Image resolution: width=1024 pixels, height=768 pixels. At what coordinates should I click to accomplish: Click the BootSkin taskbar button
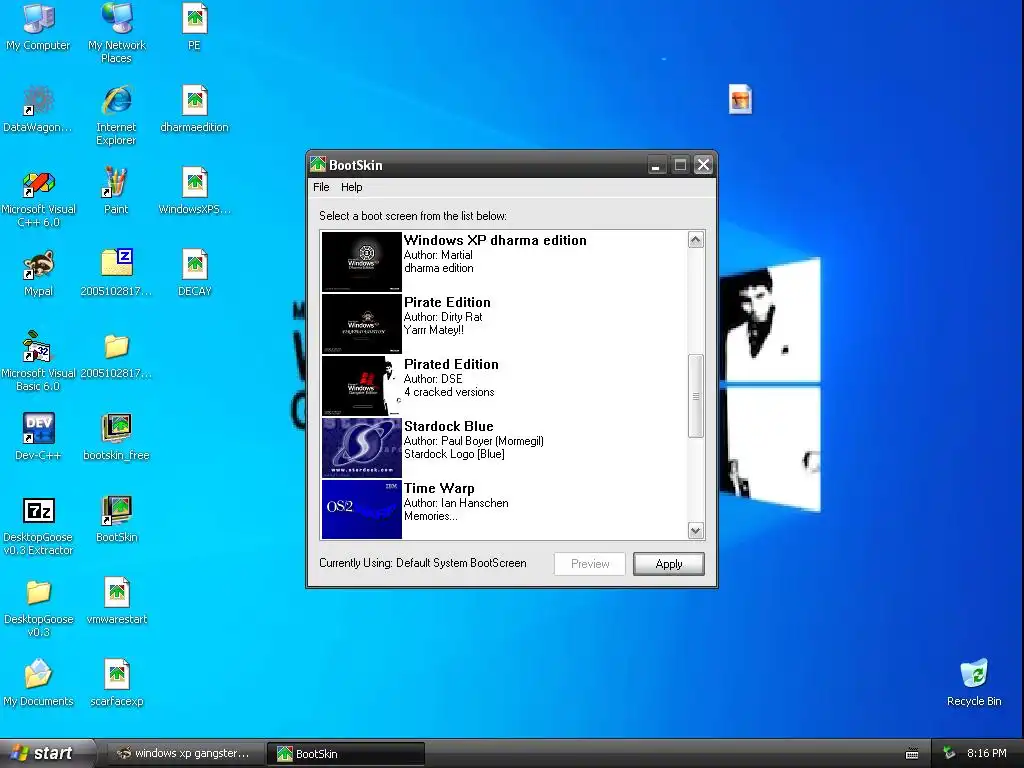(346, 754)
